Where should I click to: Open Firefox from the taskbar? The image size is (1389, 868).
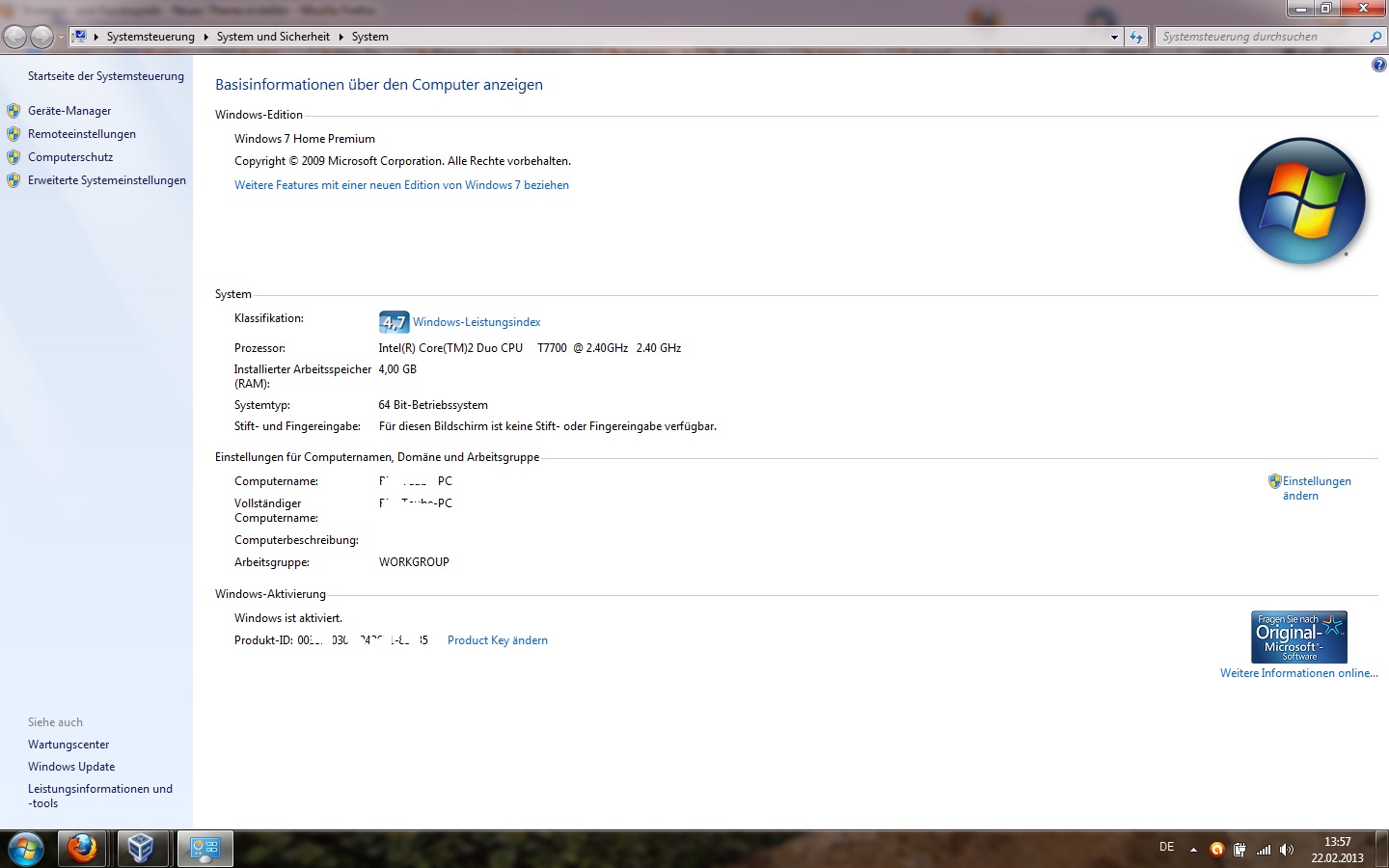pyautogui.click(x=83, y=849)
